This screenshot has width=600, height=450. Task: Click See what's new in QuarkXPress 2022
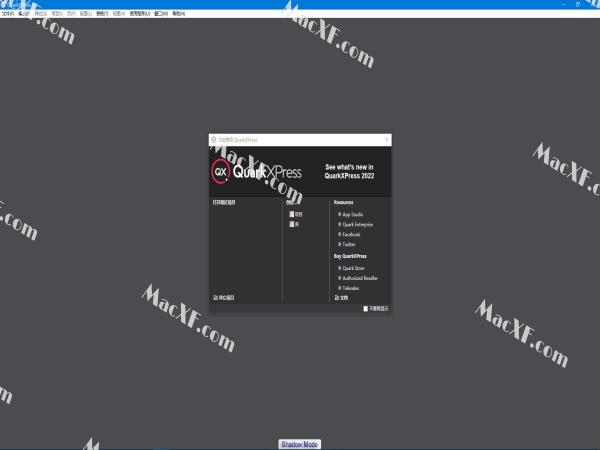pyautogui.click(x=349, y=171)
